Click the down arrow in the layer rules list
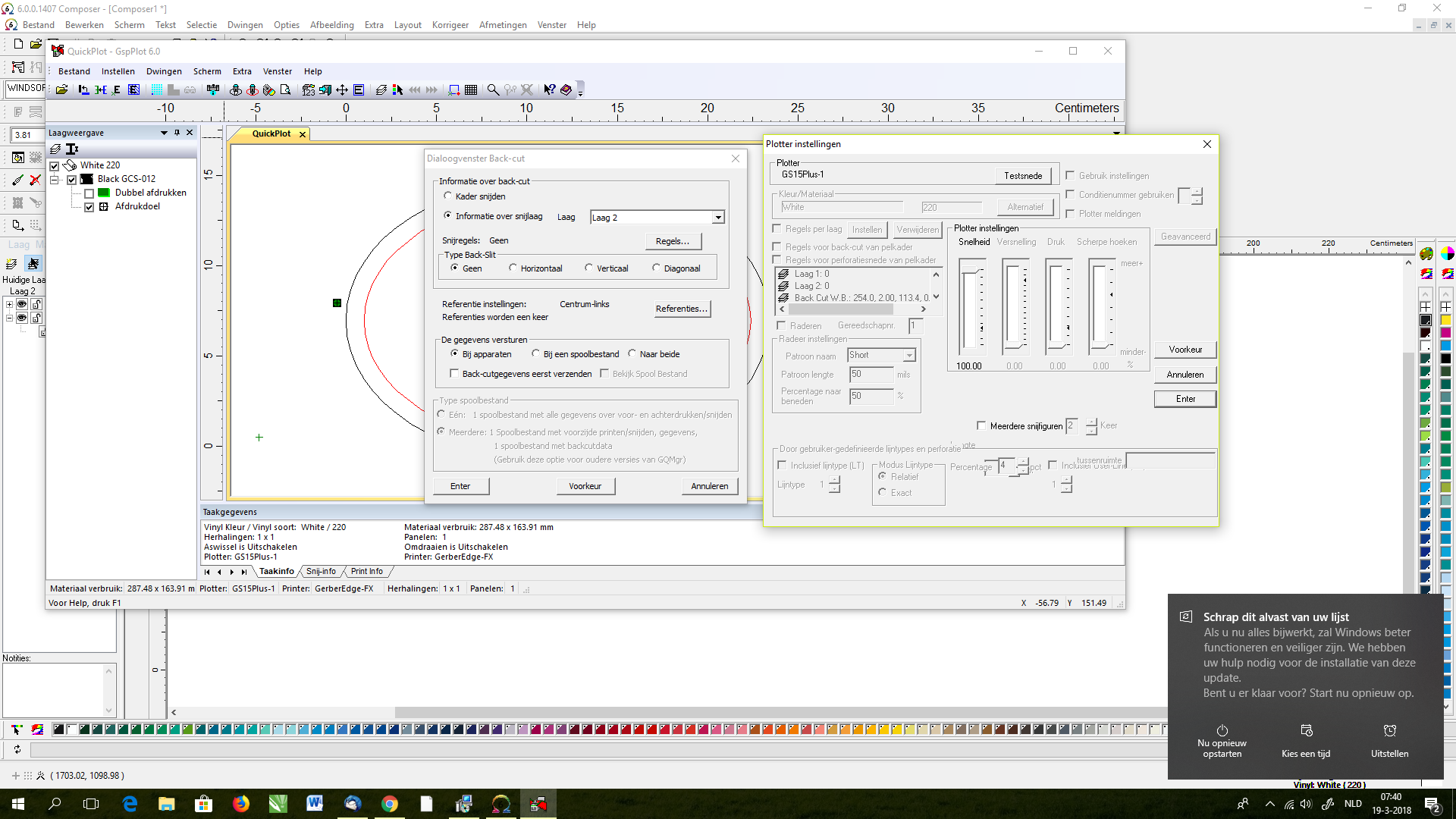 (x=936, y=297)
